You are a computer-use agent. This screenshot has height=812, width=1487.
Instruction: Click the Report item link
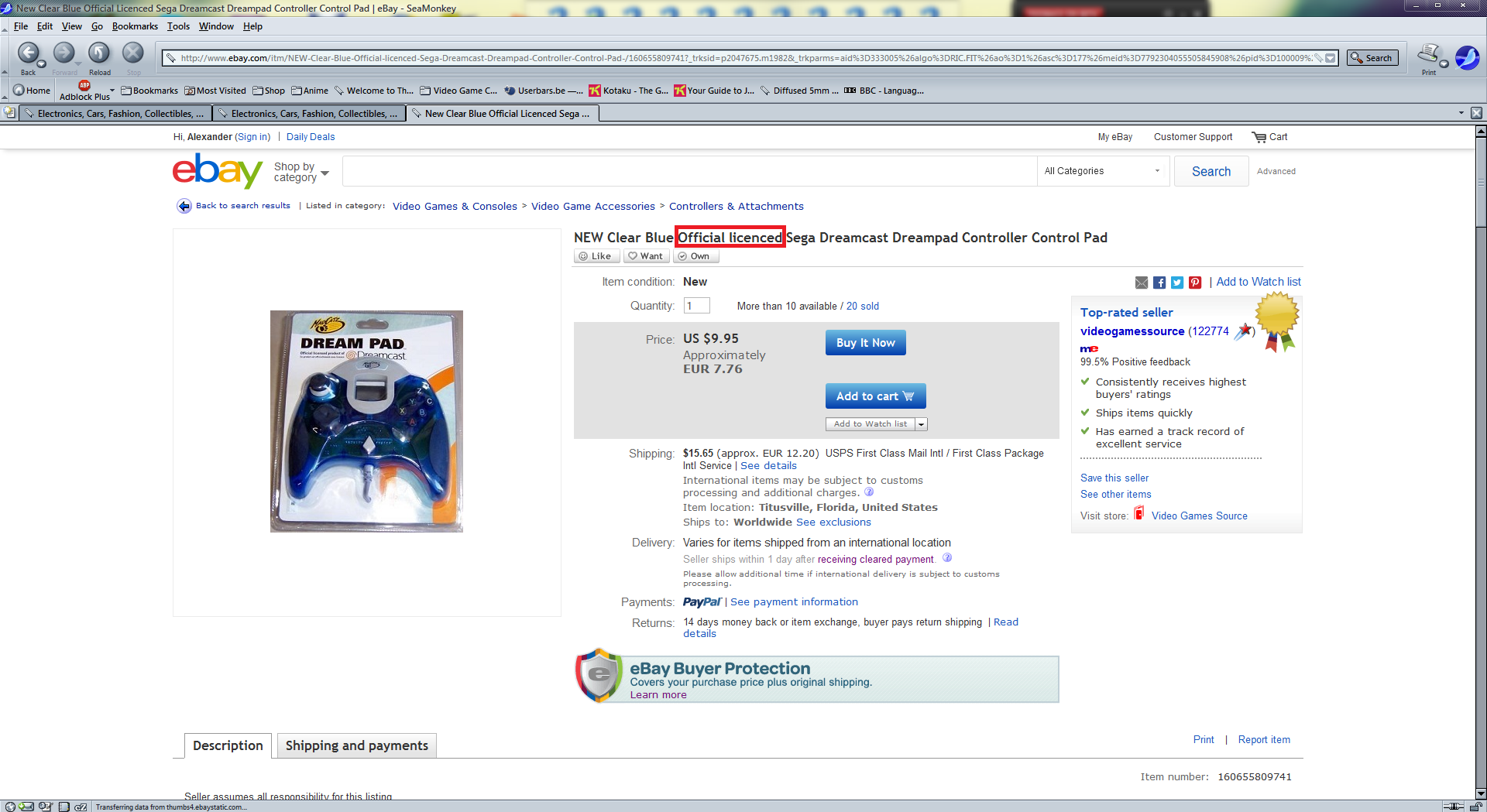(x=1264, y=740)
